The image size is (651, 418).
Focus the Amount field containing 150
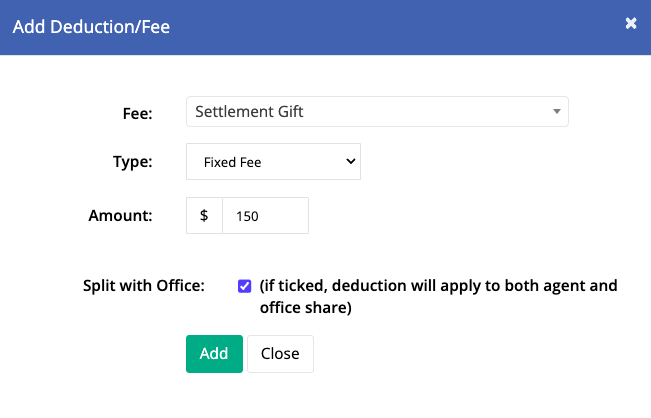coord(265,215)
